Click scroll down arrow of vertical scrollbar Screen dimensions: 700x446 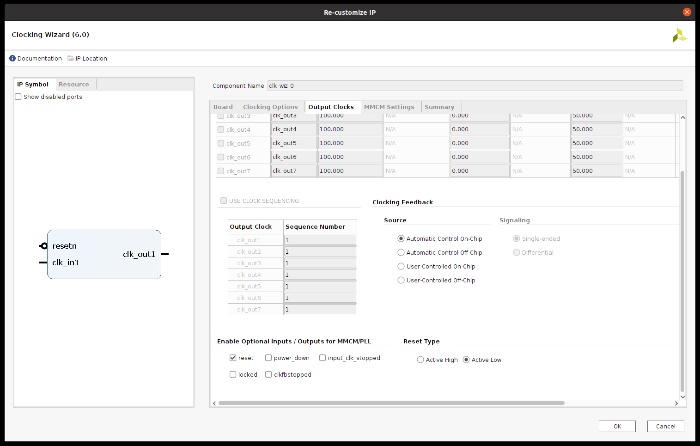682,396
